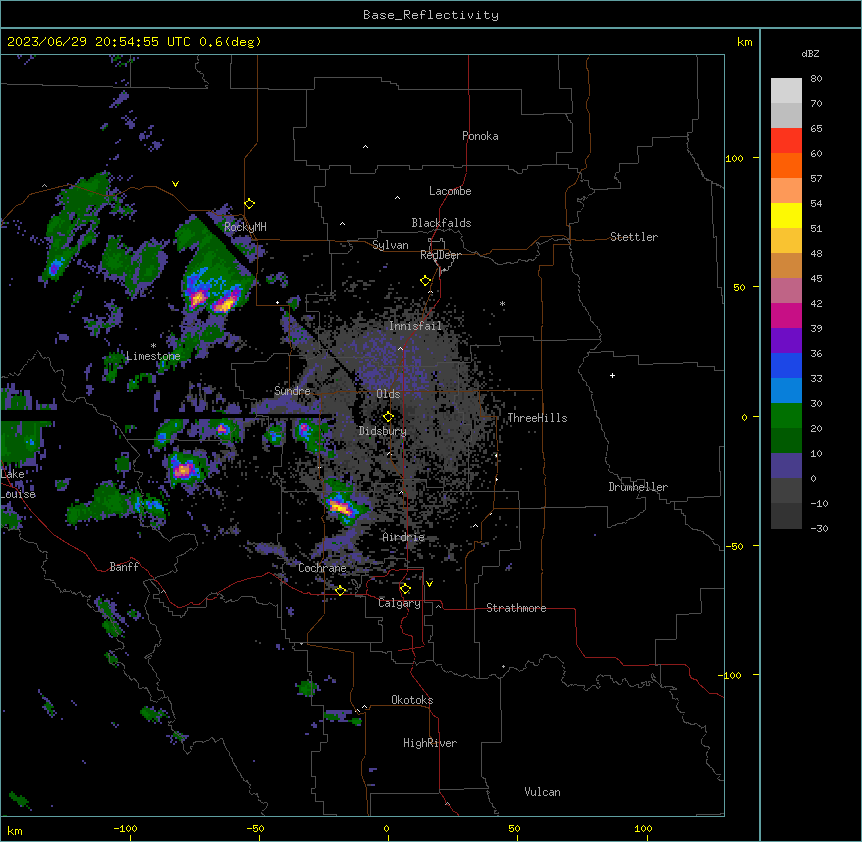
Task: Click the Vulcan city label
Action: click(x=543, y=792)
